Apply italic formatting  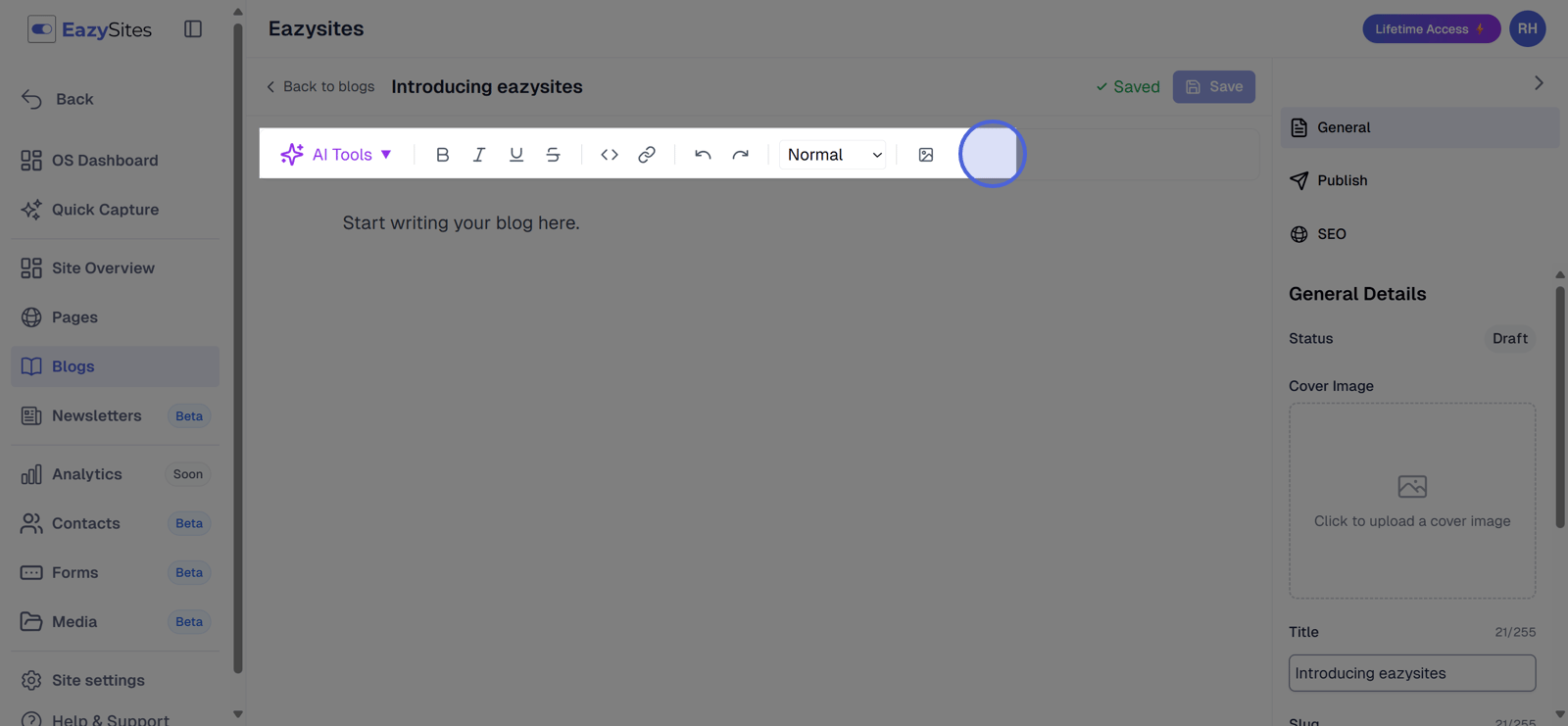[479, 154]
